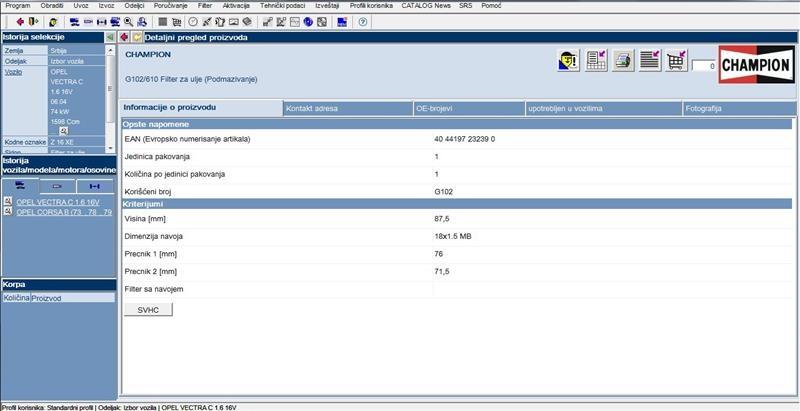Open the Program menu
This screenshot has width=800, height=411.
click(x=18, y=6)
